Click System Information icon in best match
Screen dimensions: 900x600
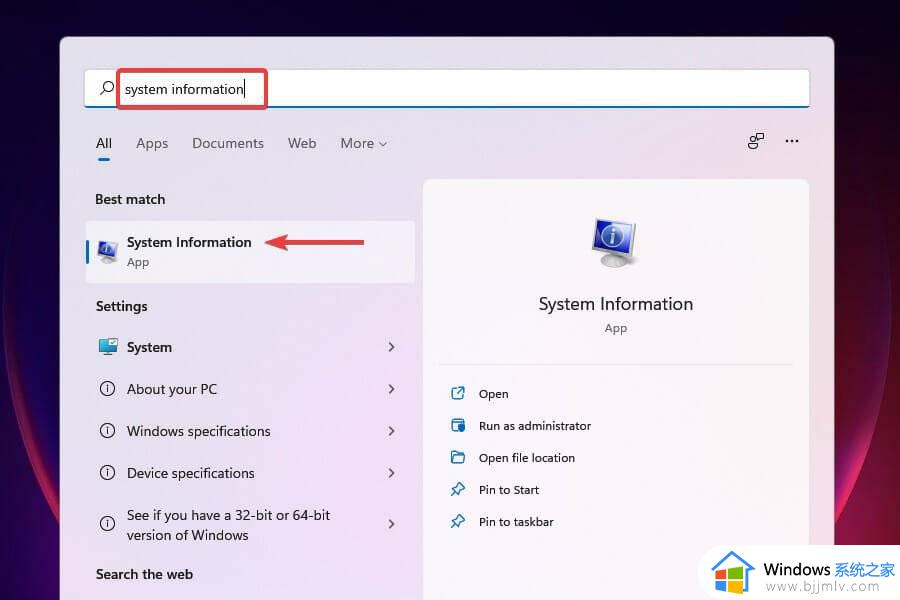[107, 251]
